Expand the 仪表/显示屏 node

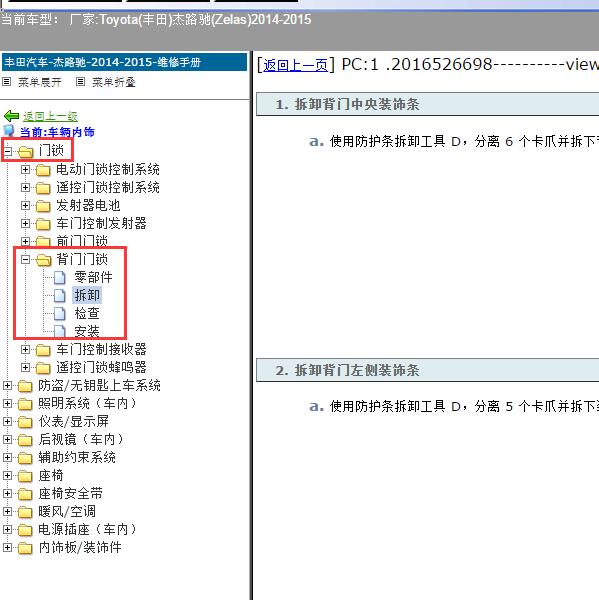click(7, 421)
